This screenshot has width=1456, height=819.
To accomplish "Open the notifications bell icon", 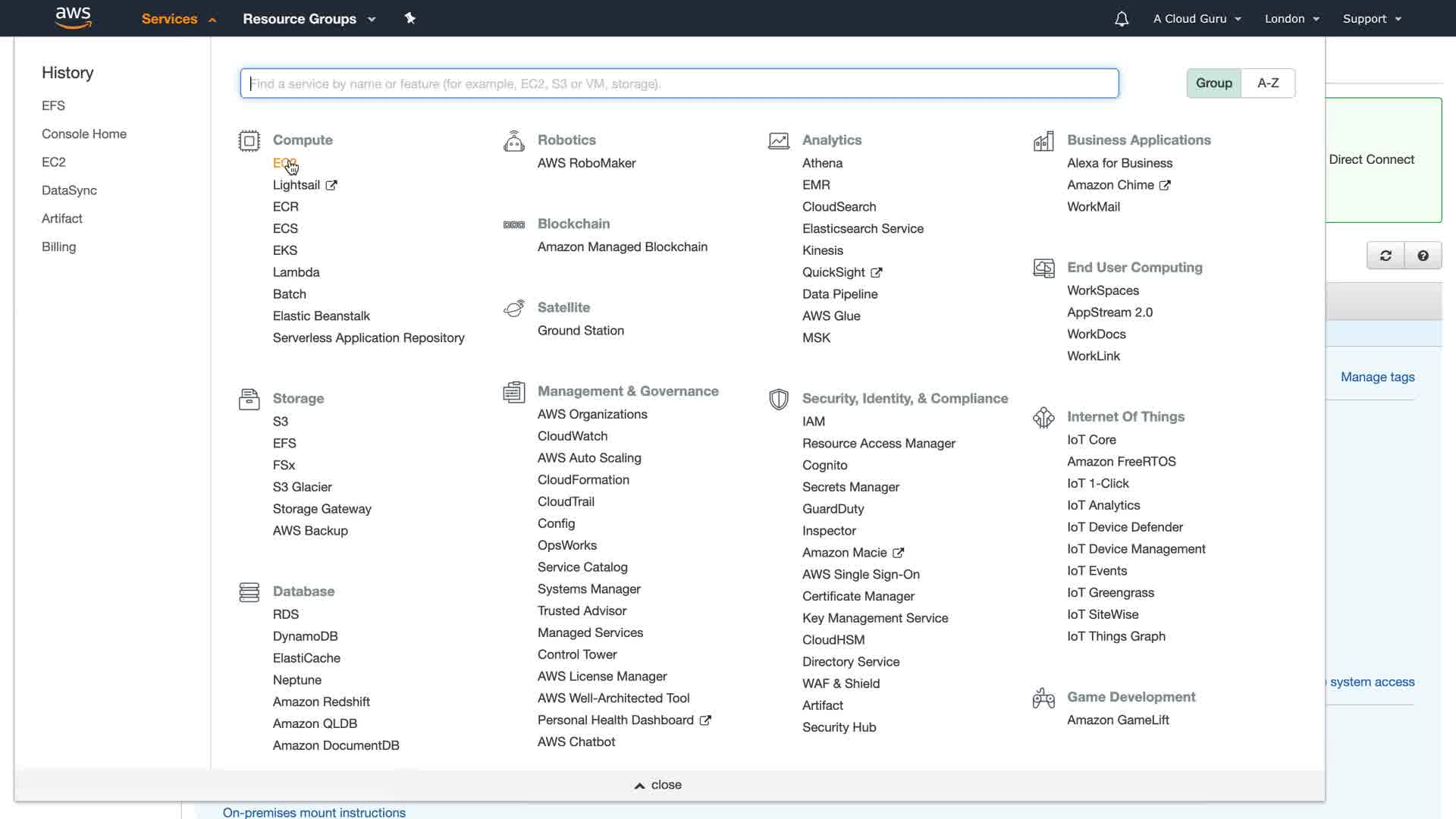I will pos(1122,19).
